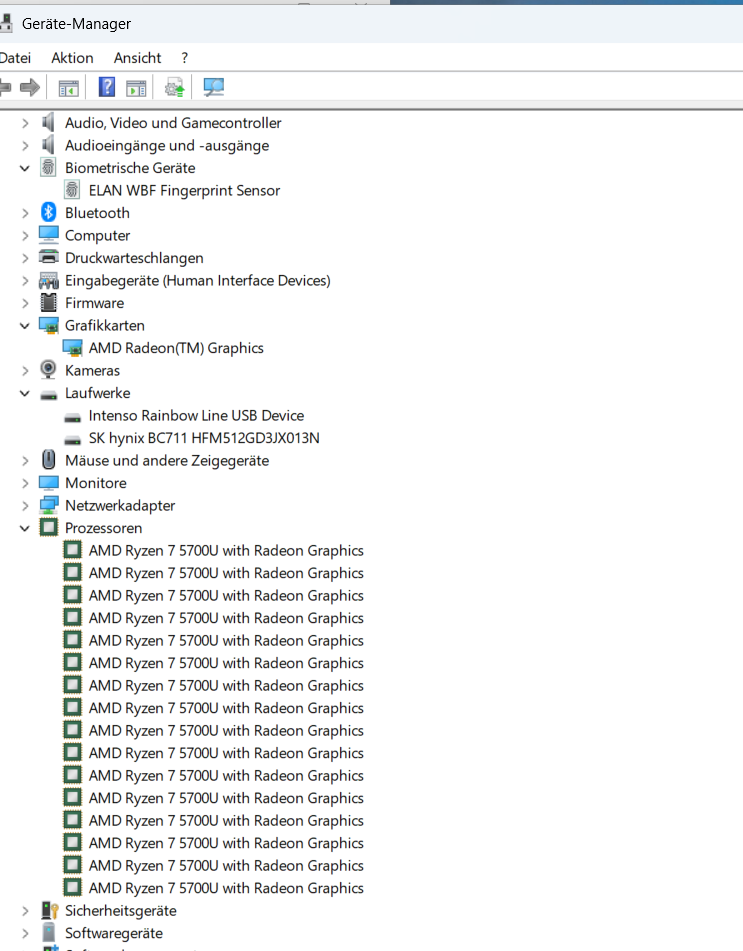The height and width of the screenshot is (951, 743).
Task: Select Intenso Rainbow Line USB Device
Action: click(196, 415)
